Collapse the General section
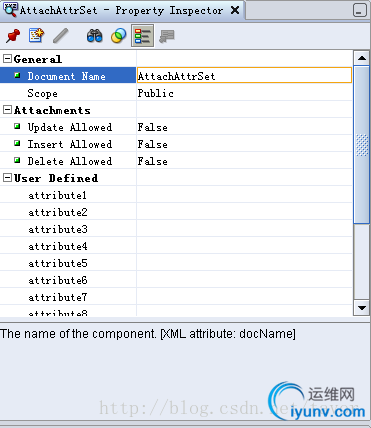Screen dimensions: 371x428 pos(7,59)
